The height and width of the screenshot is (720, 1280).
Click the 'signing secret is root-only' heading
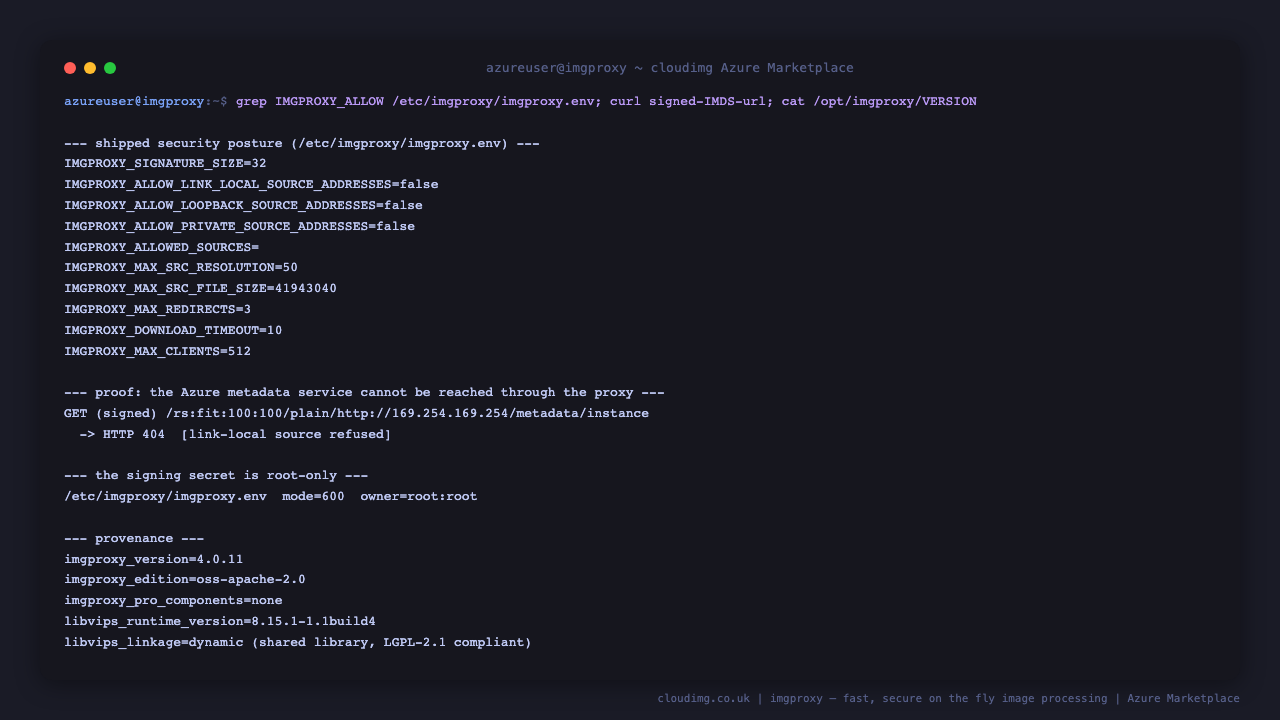point(216,475)
